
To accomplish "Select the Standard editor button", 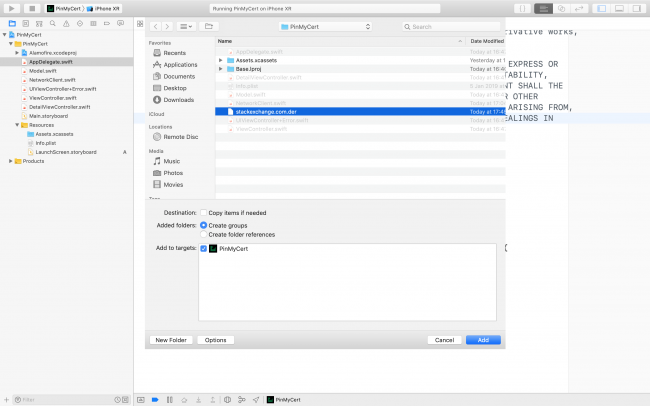I will coord(543,8).
